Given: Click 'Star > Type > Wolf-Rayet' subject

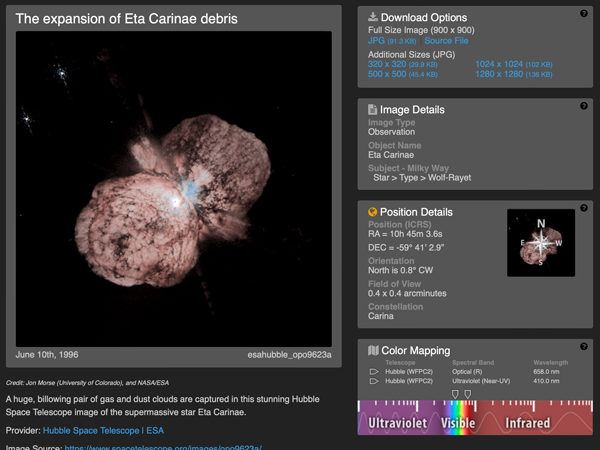Looking at the screenshot, I should [x=422, y=178].
